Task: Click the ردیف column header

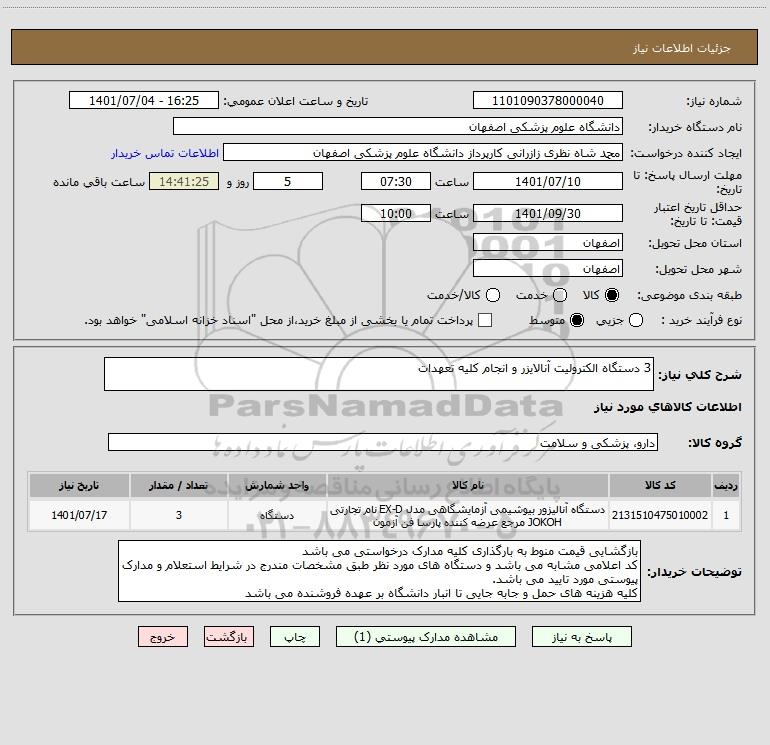Action: point(726,485)
